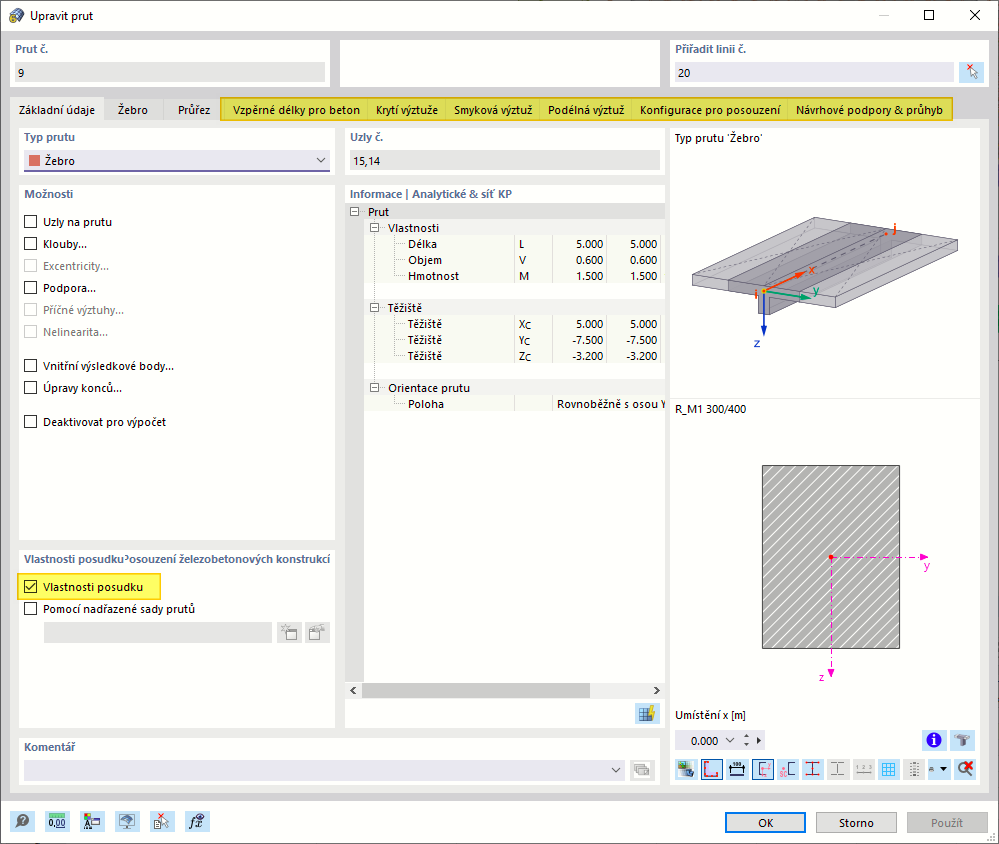Viewport: 999px width, 844px height.
Task: Toggle the L-shaped section outline icon
Action: click(711, 769)
